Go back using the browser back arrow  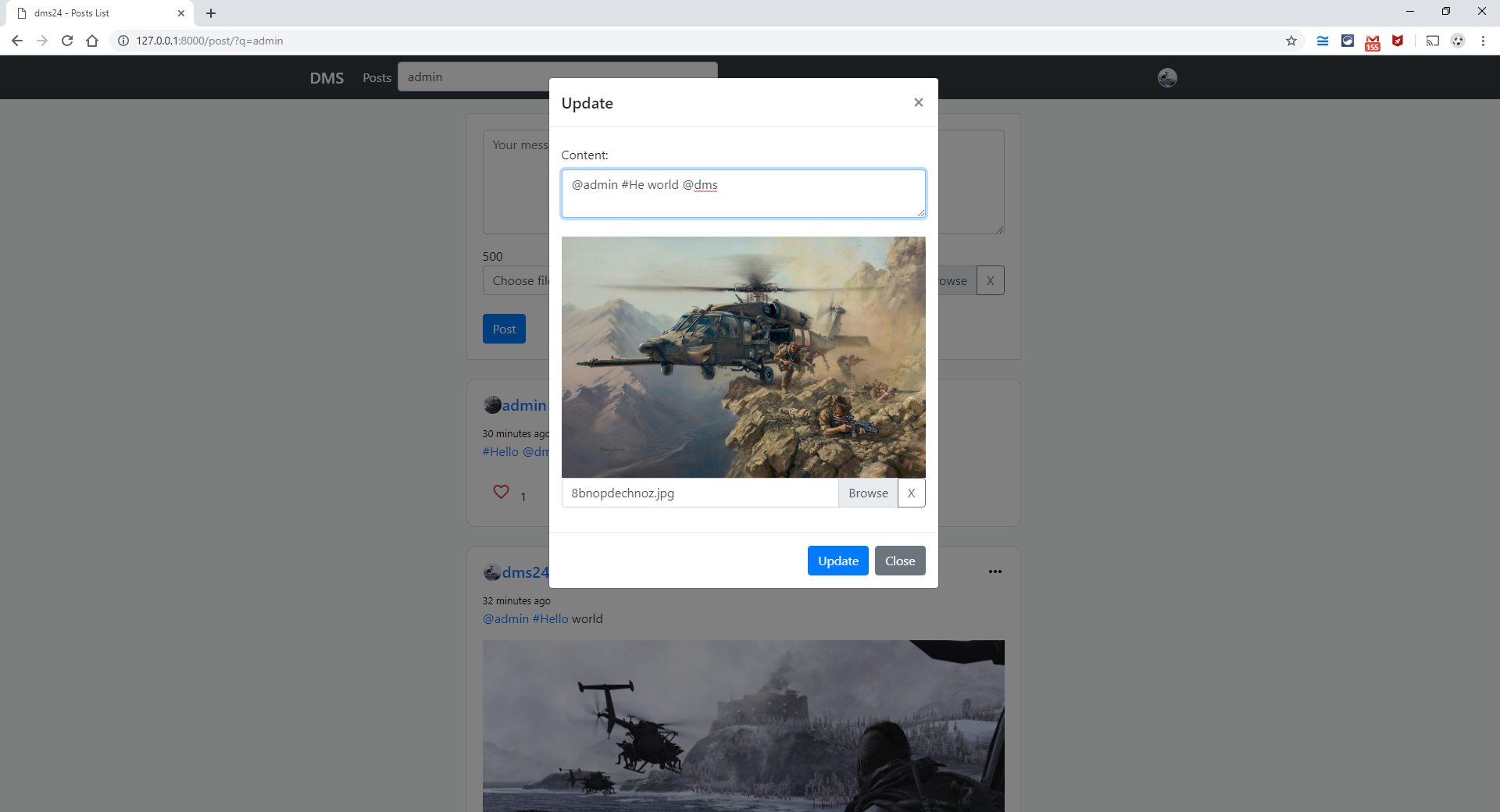point(17,41)
